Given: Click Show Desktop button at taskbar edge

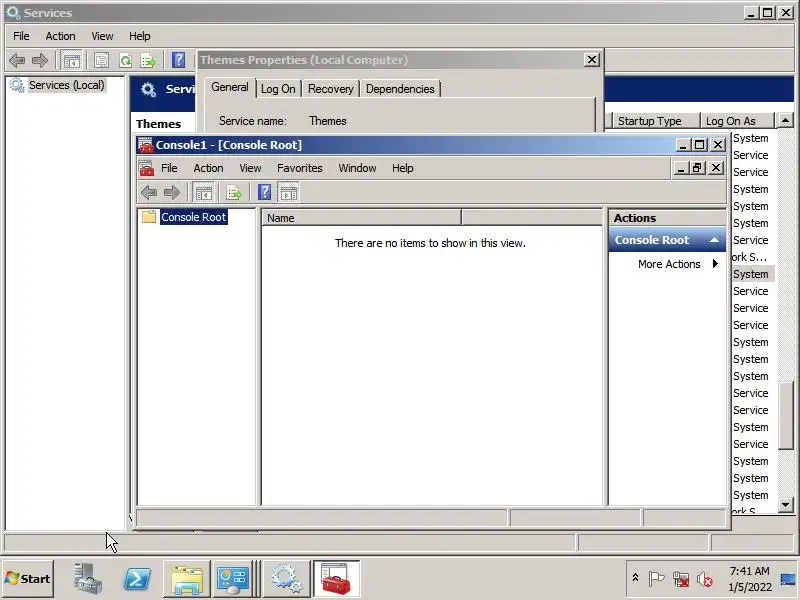Looking at the screenshot, I should click(788, 579).
